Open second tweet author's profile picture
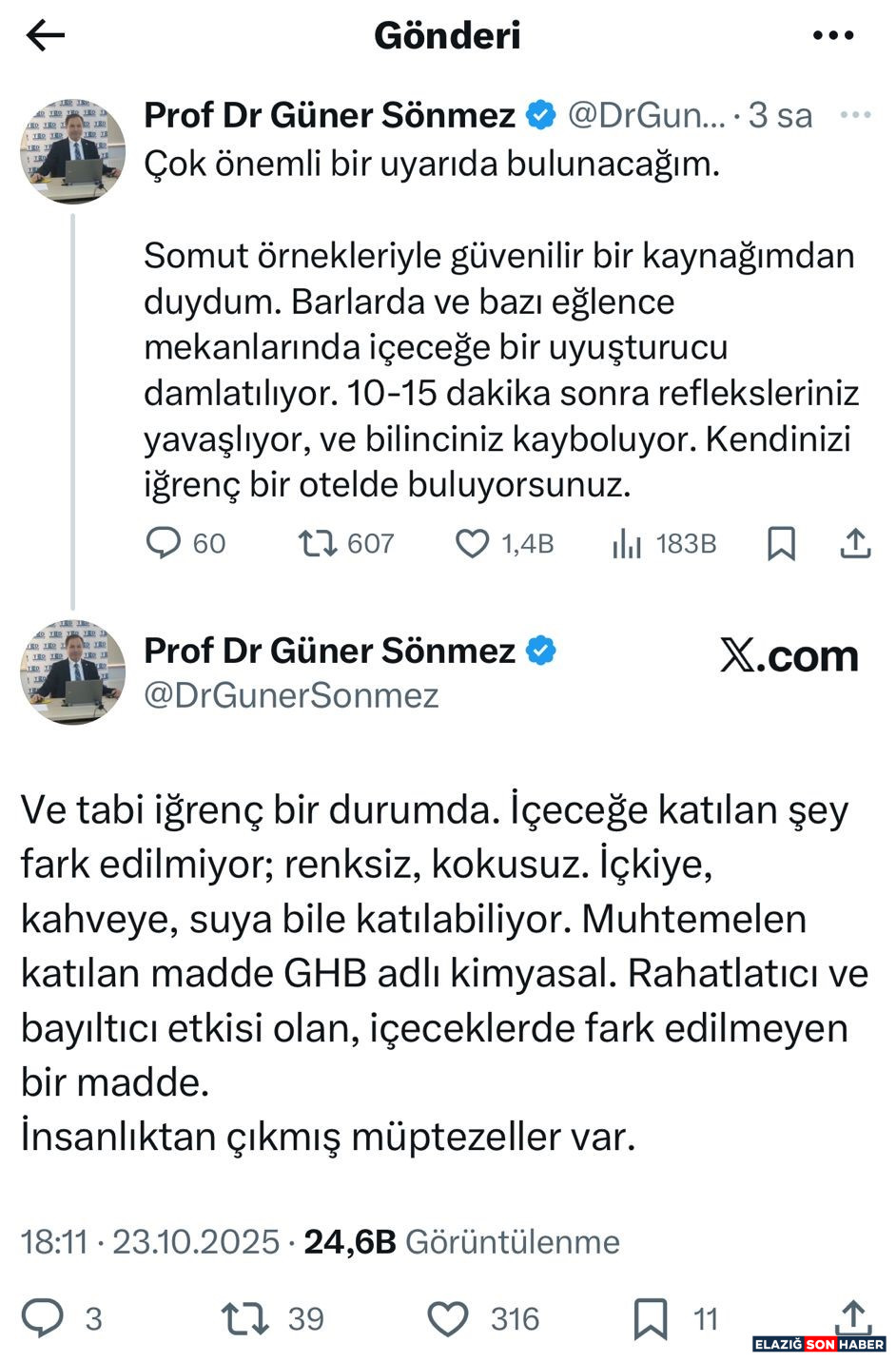Image resolution: width=896 pixels, height=1362 pixels. pyautogui.click(x=73, y=672)
